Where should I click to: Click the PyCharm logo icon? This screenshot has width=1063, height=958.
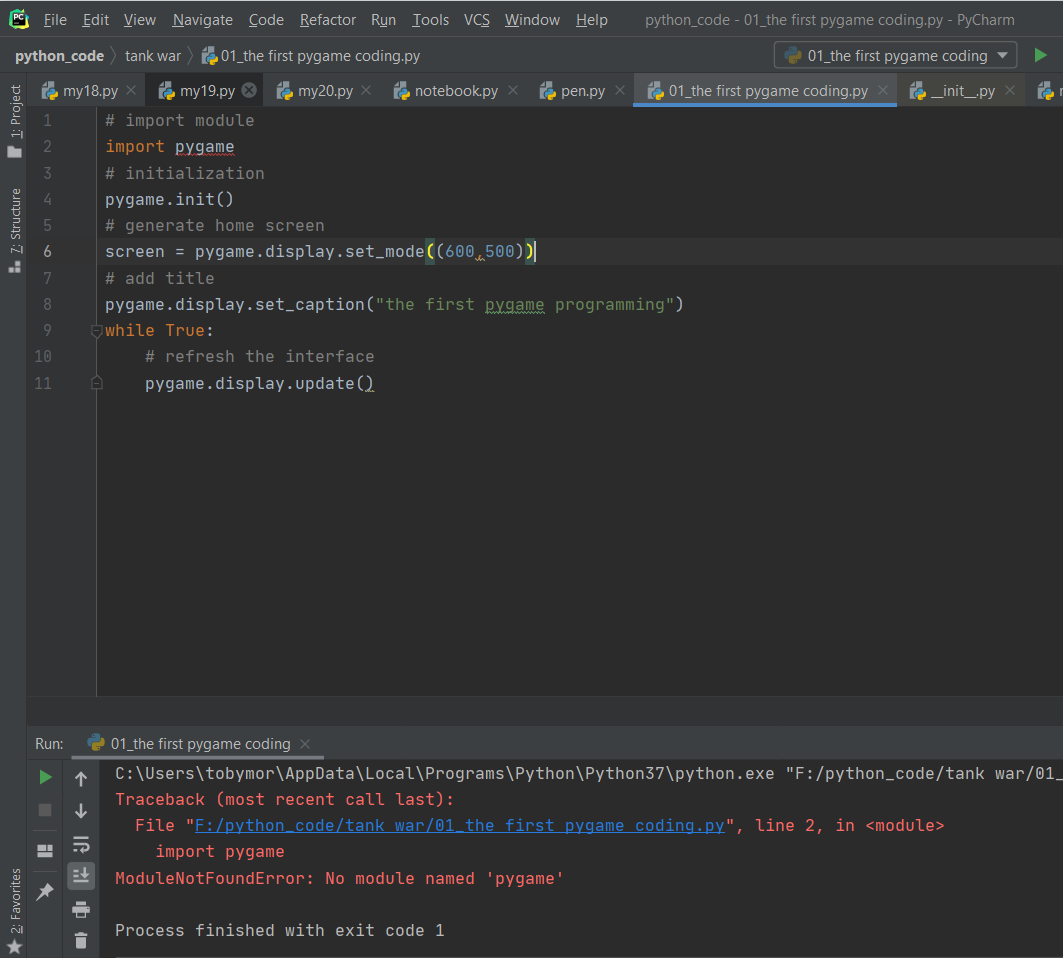19,19
